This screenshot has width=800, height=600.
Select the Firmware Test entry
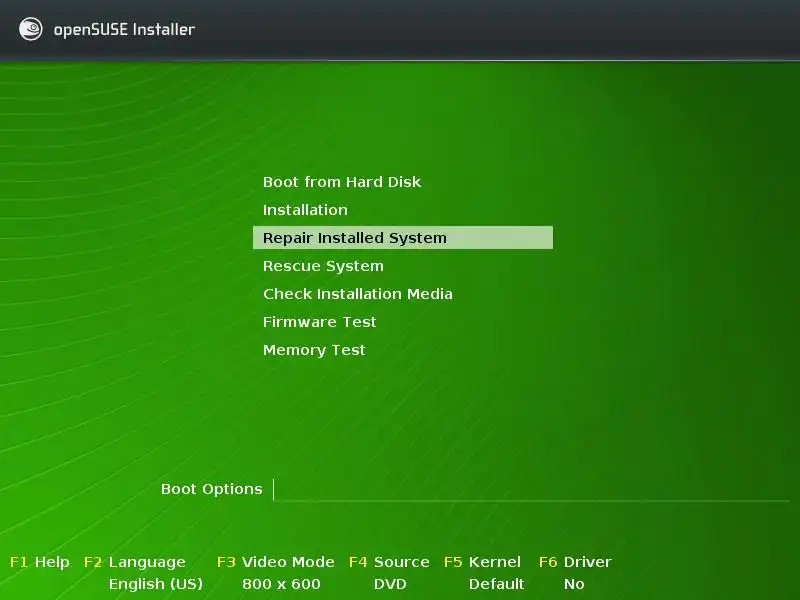click(319, 322)
